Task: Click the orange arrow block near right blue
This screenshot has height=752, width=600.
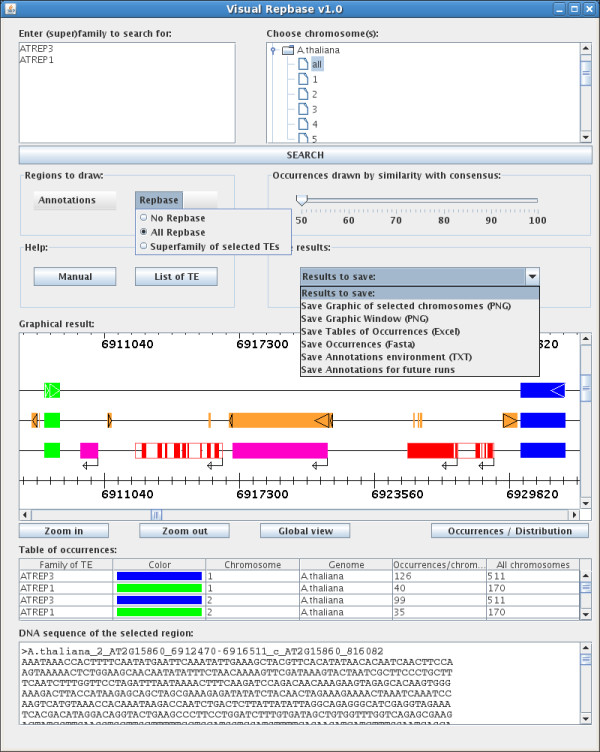Action: coord(510,421)
